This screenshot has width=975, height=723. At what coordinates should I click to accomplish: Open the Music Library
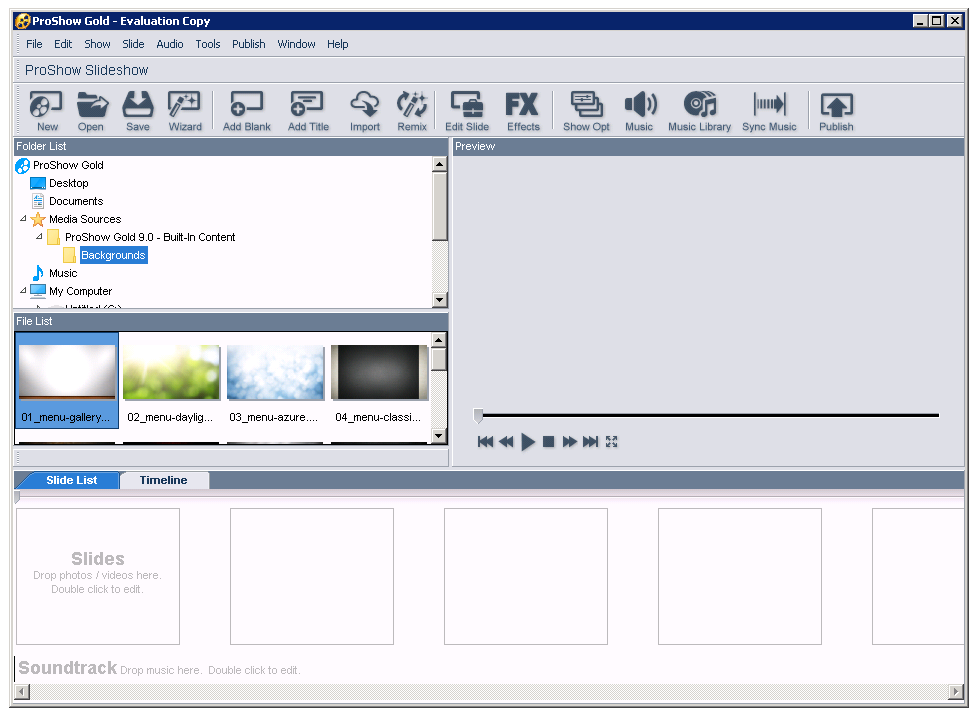coord(700,111)
